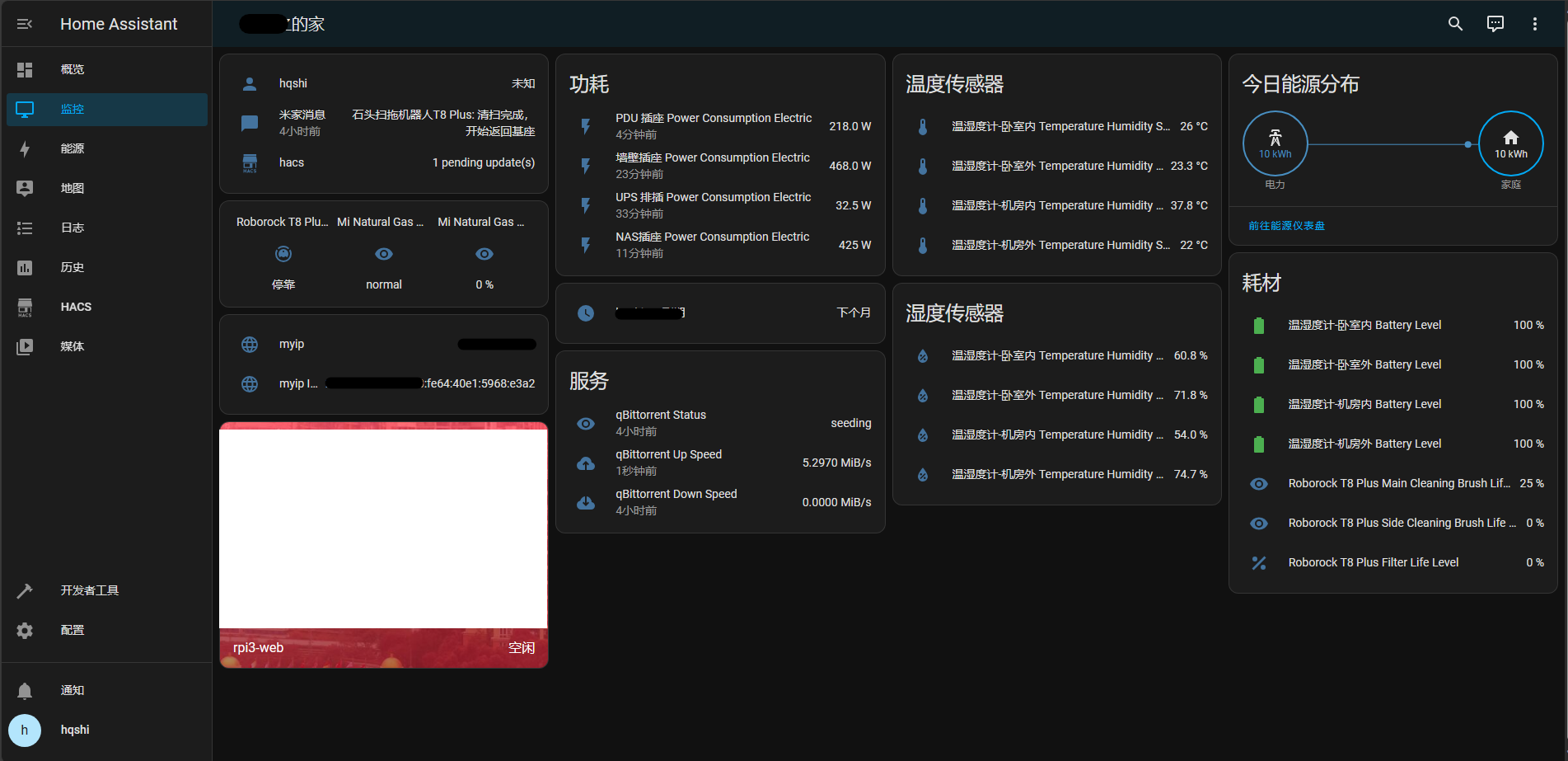Open the 卧室外 temperature 23.3 °C row
The height and width of the screenshot is (761, 1568).
click(x=1057, y=166)
